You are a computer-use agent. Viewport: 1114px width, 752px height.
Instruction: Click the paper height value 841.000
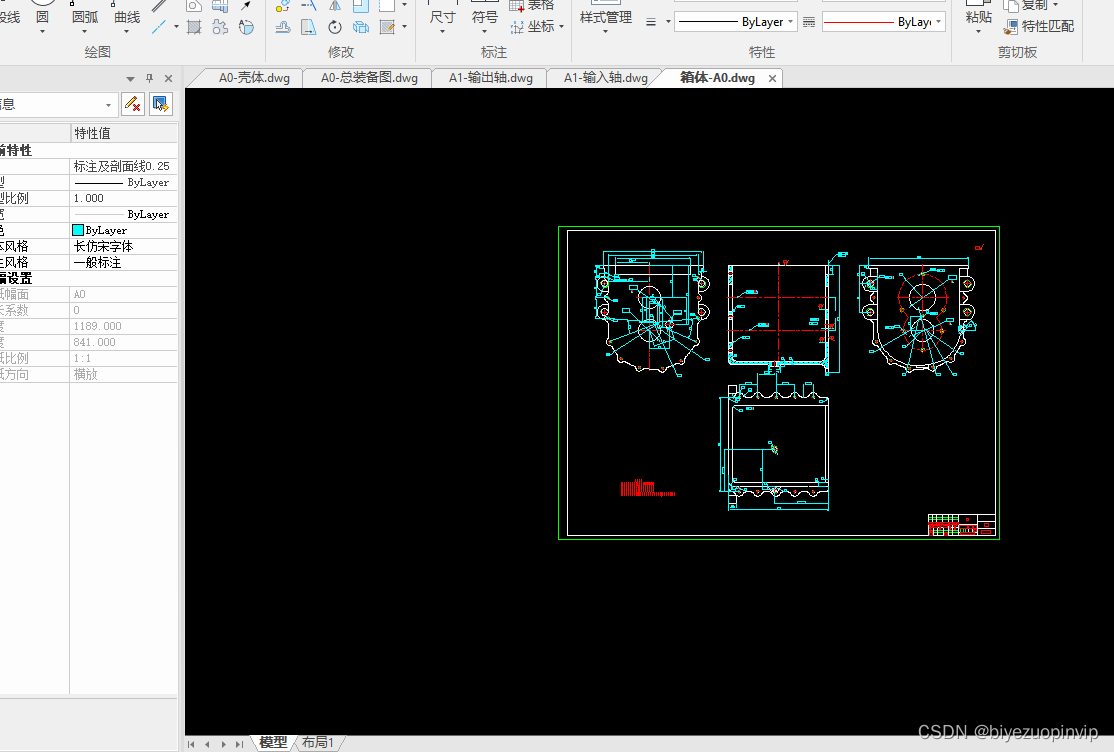coord(124,342)
